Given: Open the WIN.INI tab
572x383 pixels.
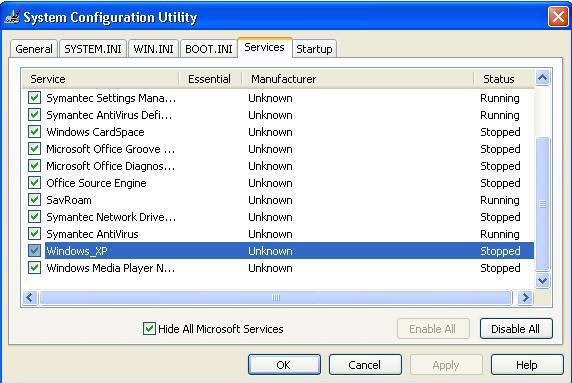Looking at the screenshot, I should pos(153,49).
